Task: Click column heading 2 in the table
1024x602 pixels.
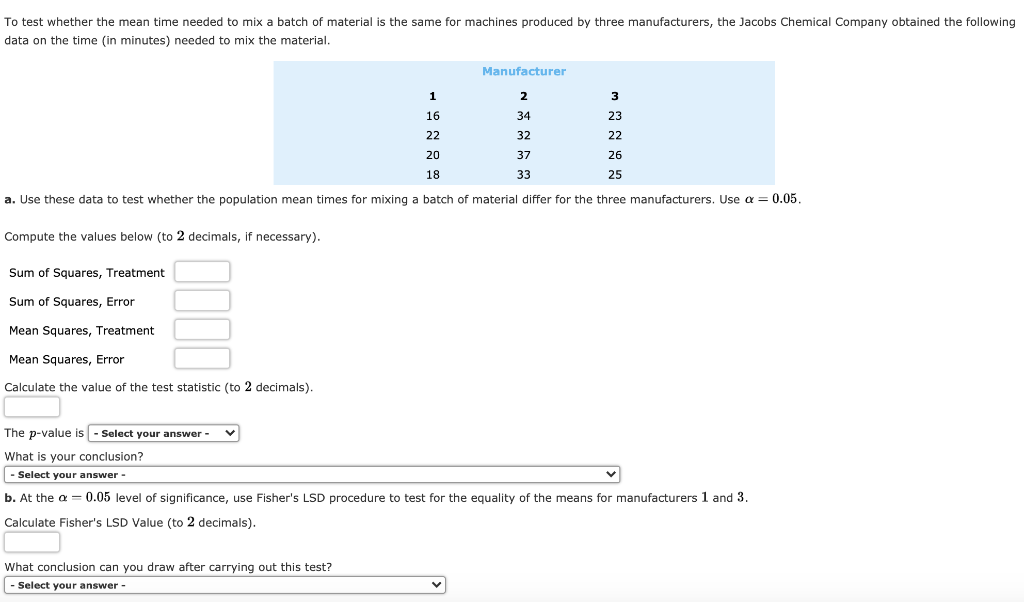Action: click(x=523, y=95)
